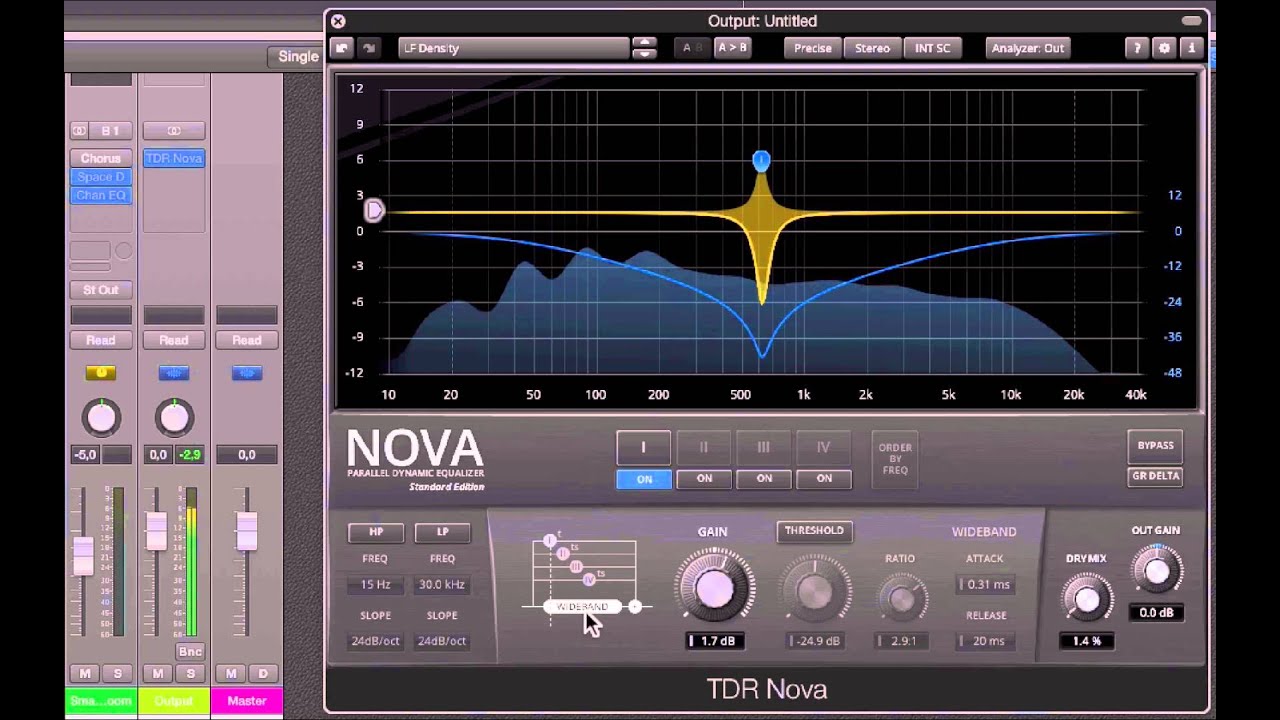
Task: Select band IV tab
Action: point(823,447)
